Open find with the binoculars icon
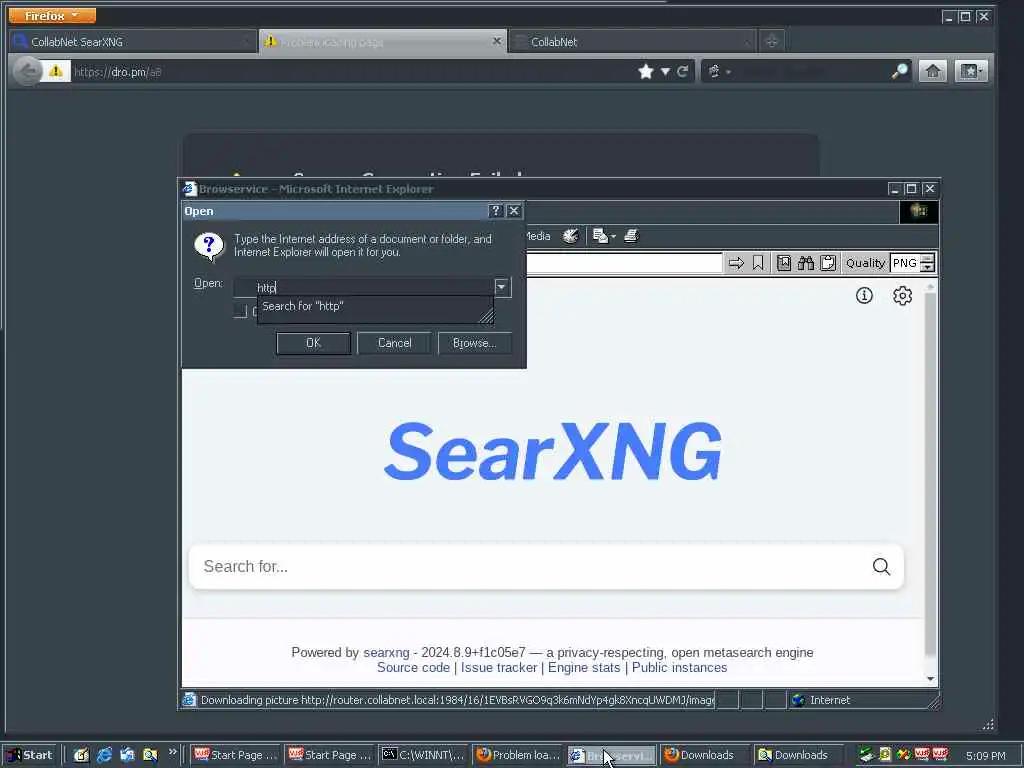Image resolution: width=1024 pixels, height=768 pixels. coord(806,263)
